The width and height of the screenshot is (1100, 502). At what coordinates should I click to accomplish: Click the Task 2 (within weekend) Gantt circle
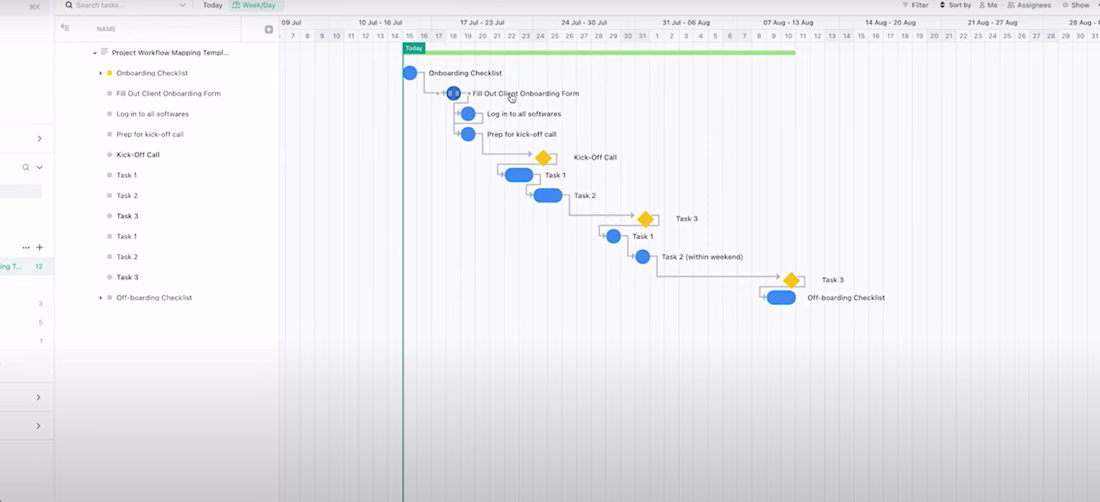point(643,257)
